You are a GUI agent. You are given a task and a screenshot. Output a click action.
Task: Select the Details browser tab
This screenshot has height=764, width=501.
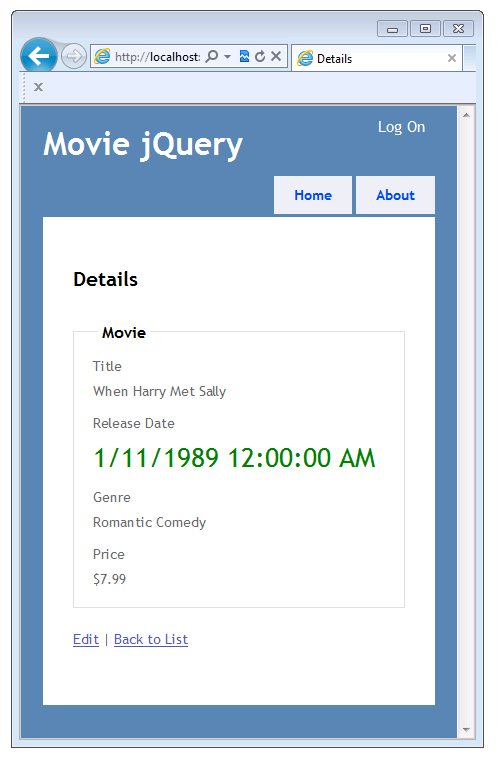[x=377, y=58]
